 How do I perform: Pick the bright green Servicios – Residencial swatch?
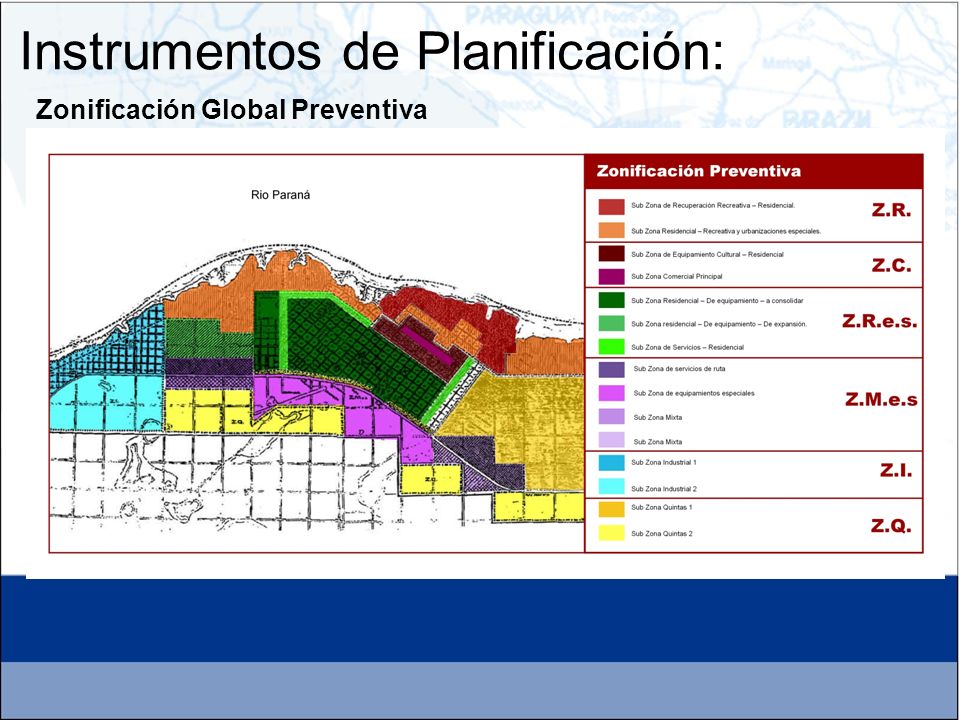click(x=611, y=347)
